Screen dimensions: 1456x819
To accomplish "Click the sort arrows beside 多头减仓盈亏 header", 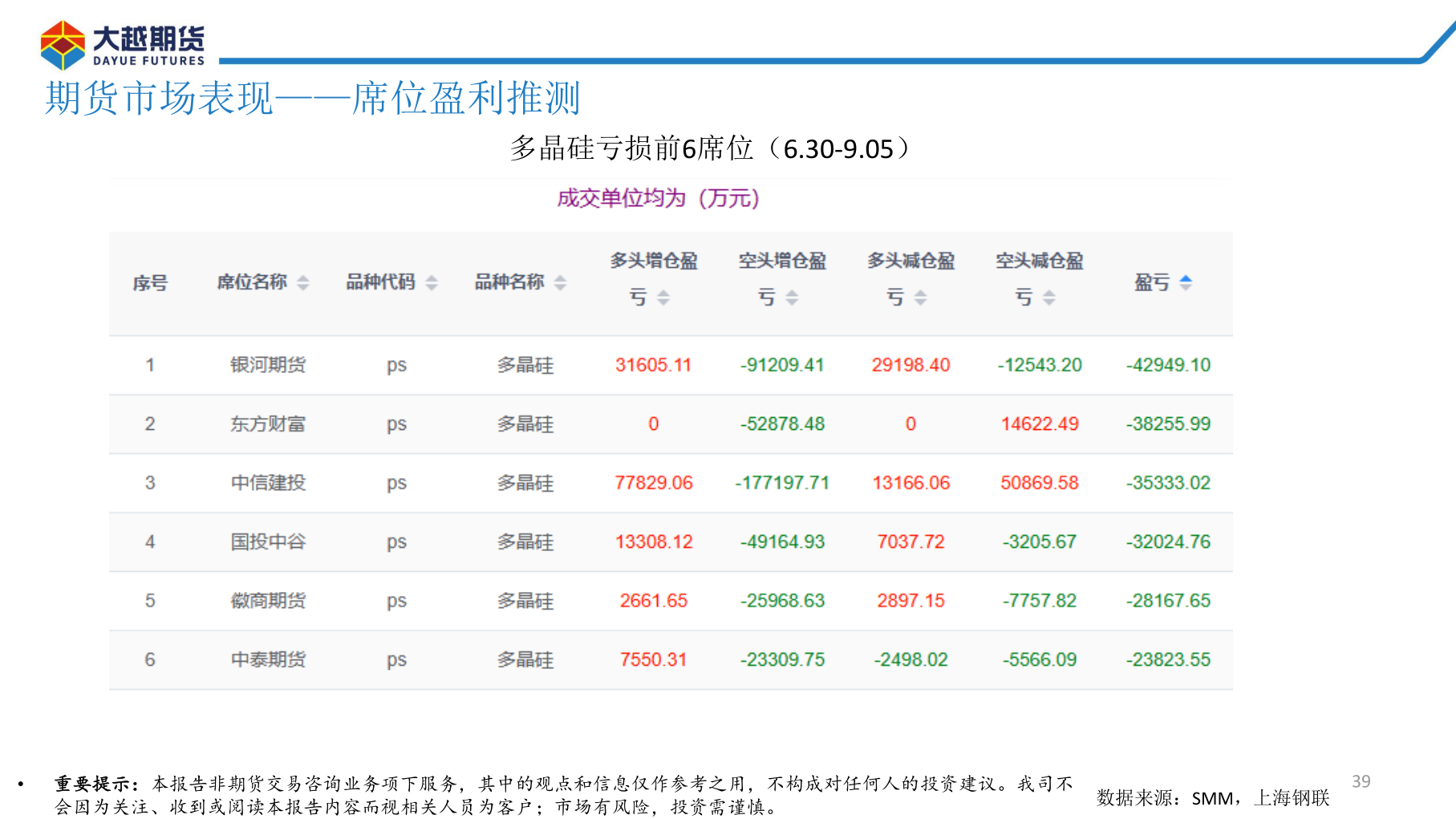I will tap(921, 297).
